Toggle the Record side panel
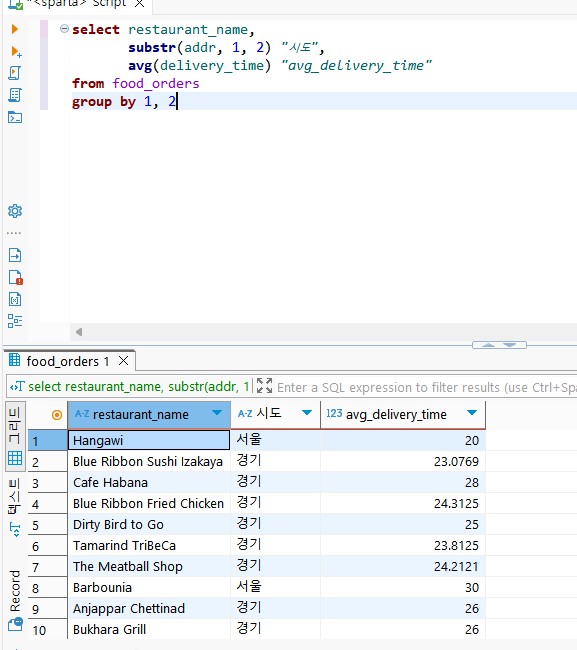 [x=15, y=591]
